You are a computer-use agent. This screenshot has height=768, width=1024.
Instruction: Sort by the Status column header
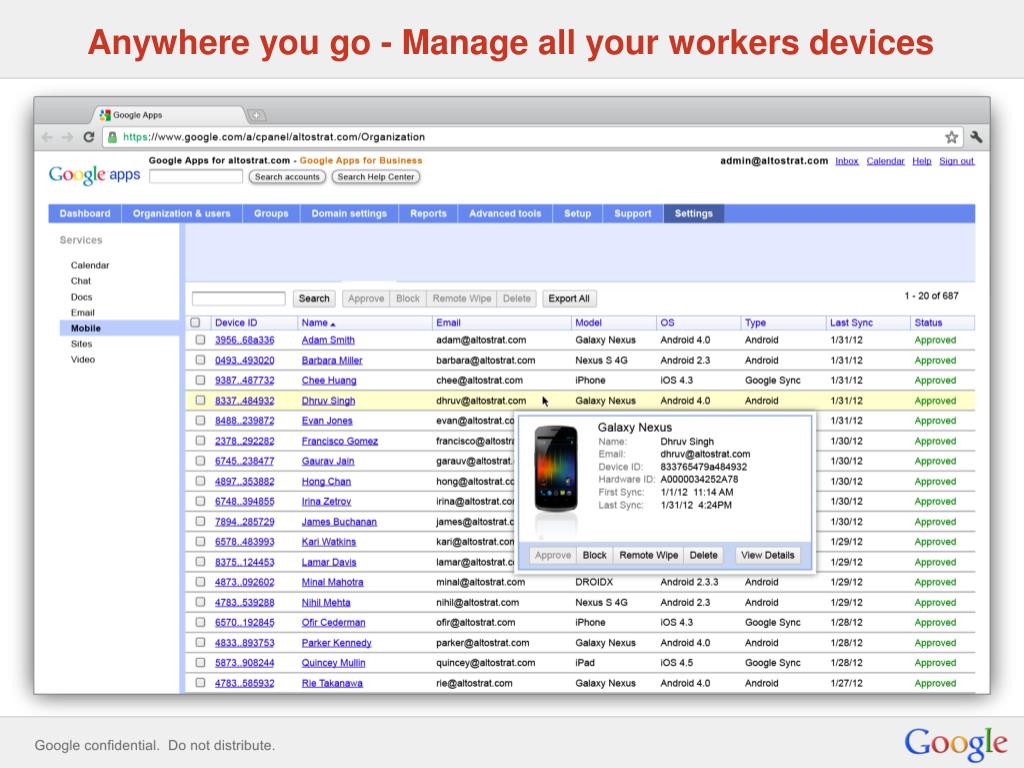pos(928,323)
